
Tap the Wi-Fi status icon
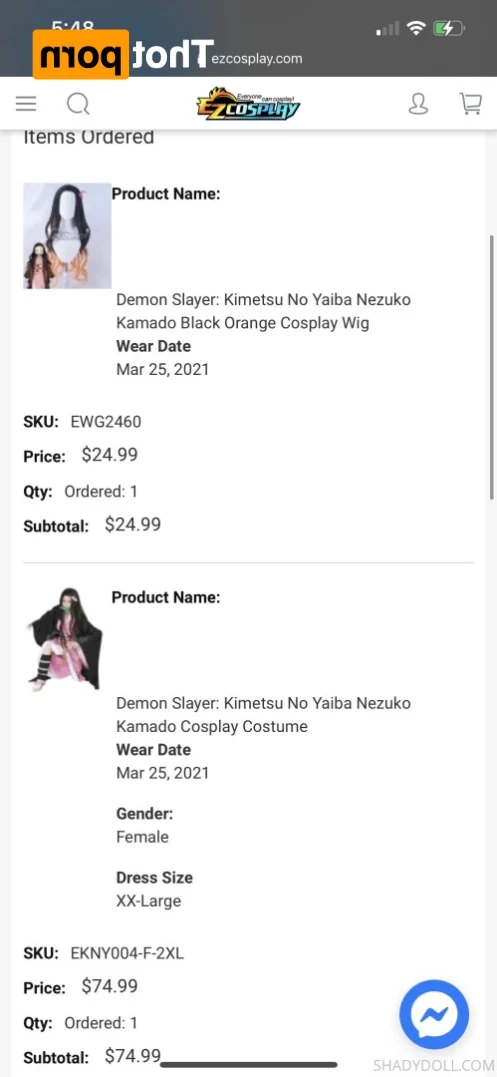pyautogui.click(x=415, y=28)
